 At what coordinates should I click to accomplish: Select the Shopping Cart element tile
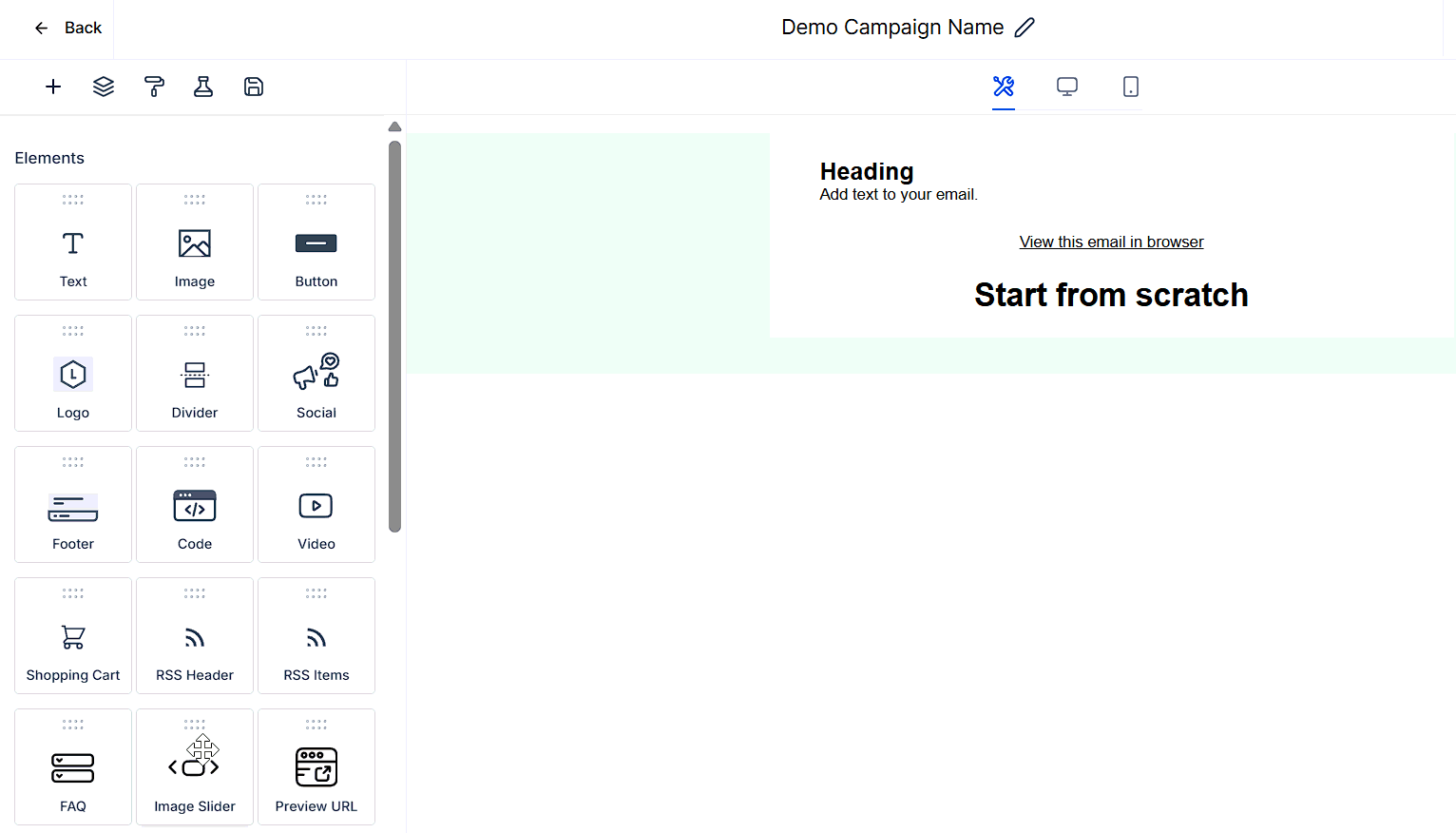[73, 635]
